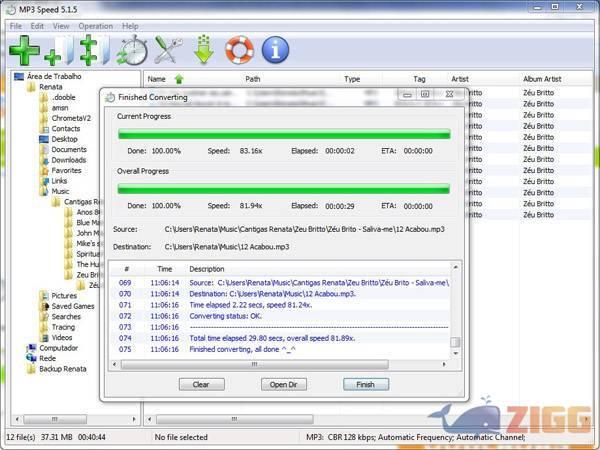The width and height of the screenshot is (600, 450).
Task: Click the Open Dir button
Action: tap(284, 385)
